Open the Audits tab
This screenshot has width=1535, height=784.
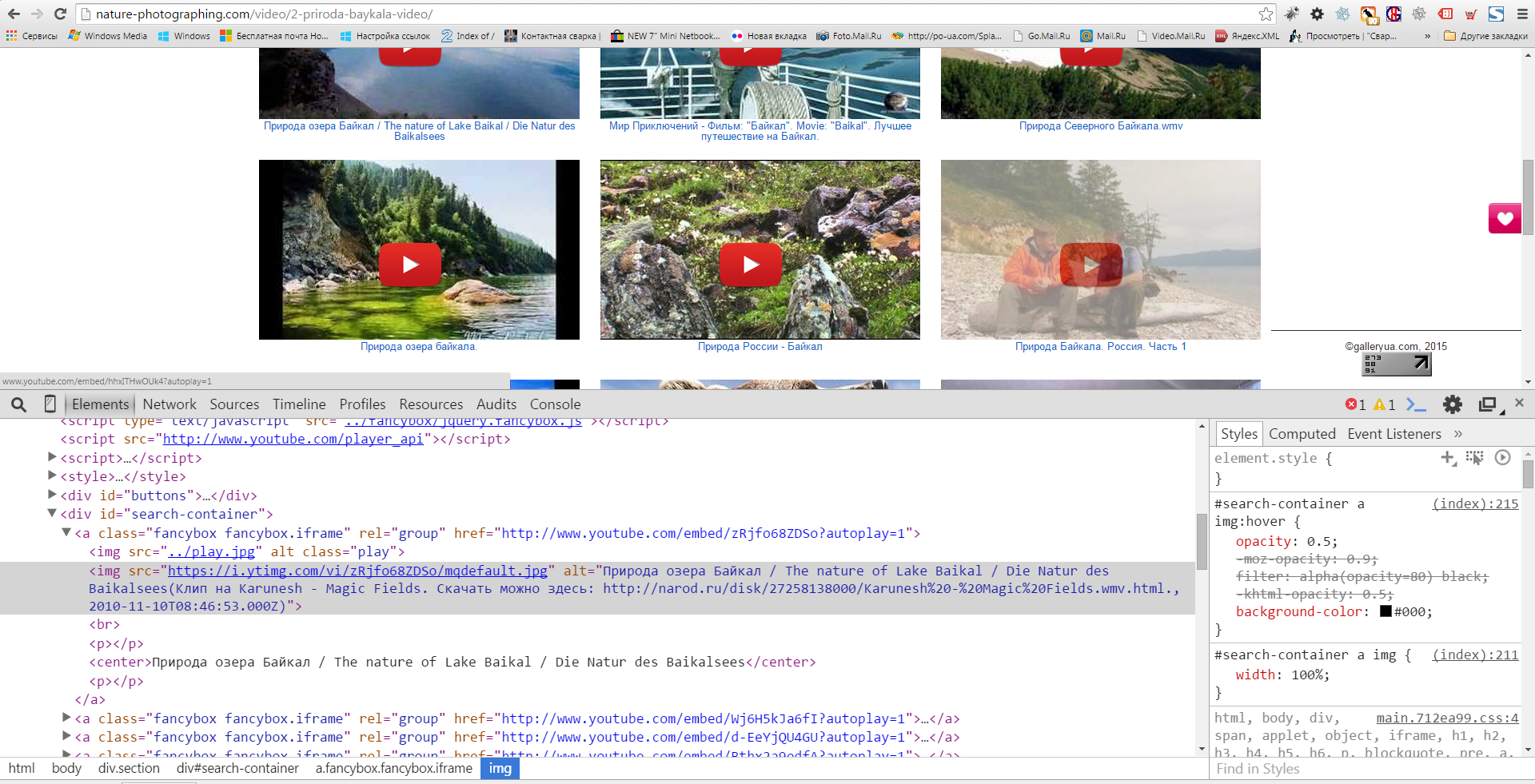[x=496, y=404]
